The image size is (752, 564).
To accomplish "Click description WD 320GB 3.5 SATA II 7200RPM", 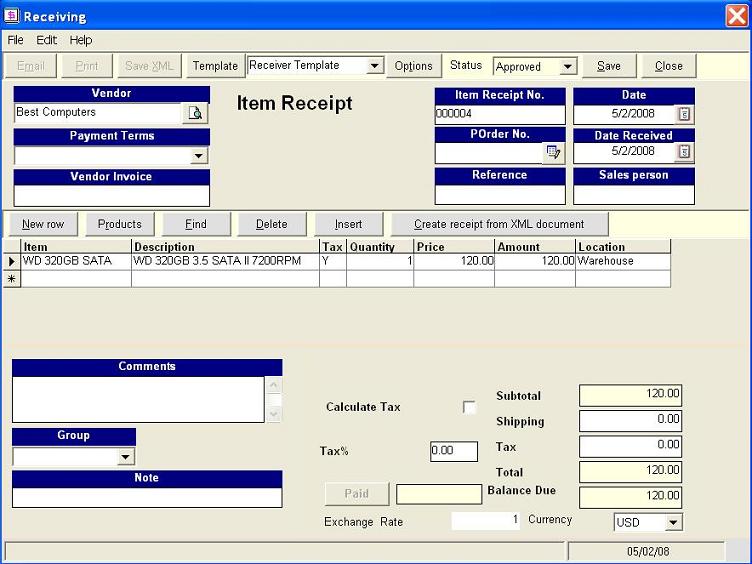I will (x=225, y=261).
